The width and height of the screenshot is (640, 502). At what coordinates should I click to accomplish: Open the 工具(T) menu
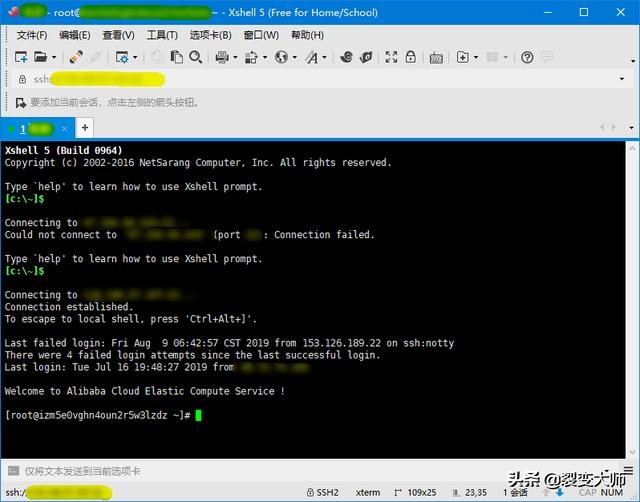pos(162,35)
